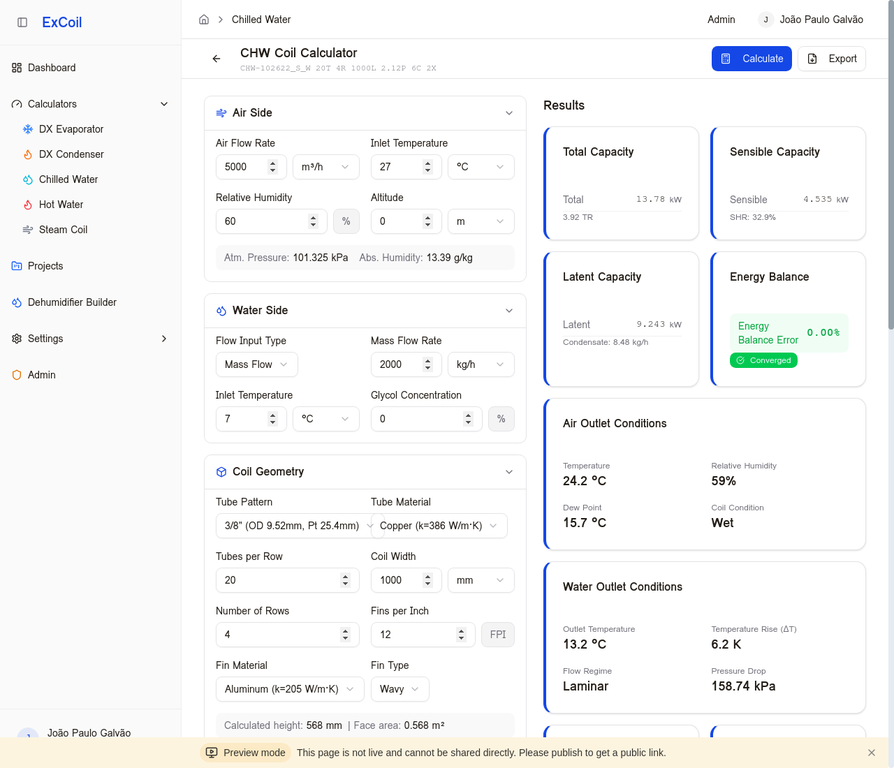Click the Admin shield icon
Viewport: 894px width, 768px height.
16,375
